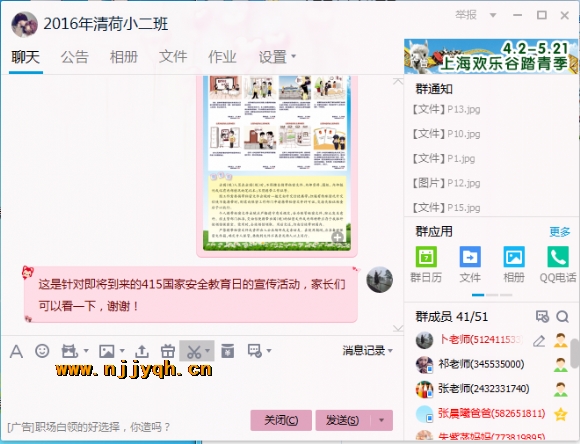Click the role badge beside 张老师
The width and height of the screenshot is (580, 444).
coord(561,389)
